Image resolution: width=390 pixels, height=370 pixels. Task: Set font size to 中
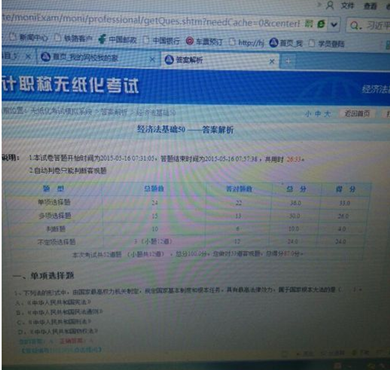point(317,114)
